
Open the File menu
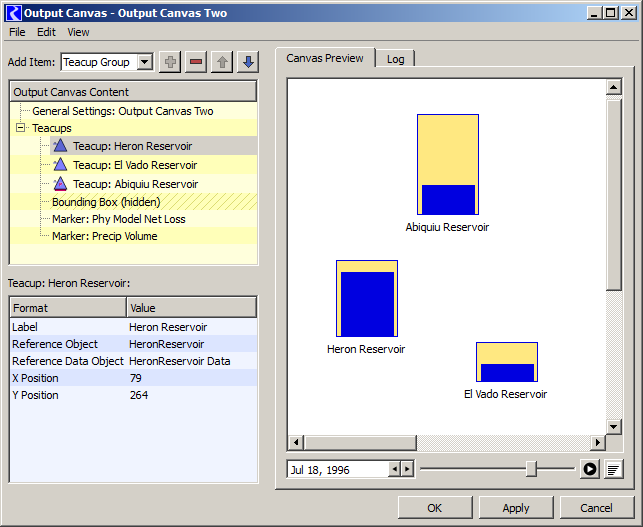(x=17, y=32)
